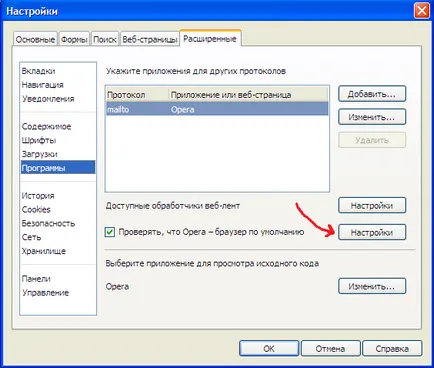Open Уведомления section in sidebar
The width and height of the screenshot is (434, 368).
click(48, 99)
